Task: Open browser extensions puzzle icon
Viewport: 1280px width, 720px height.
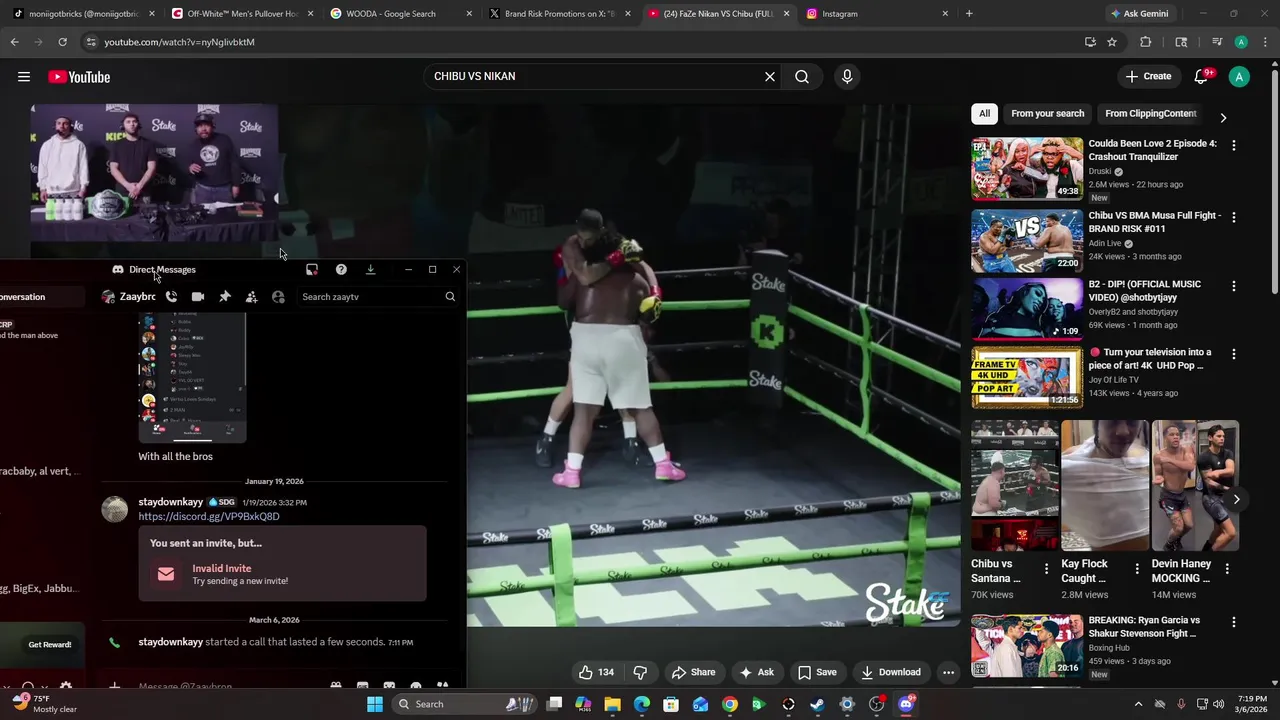Action: [x=1146, y=42]
